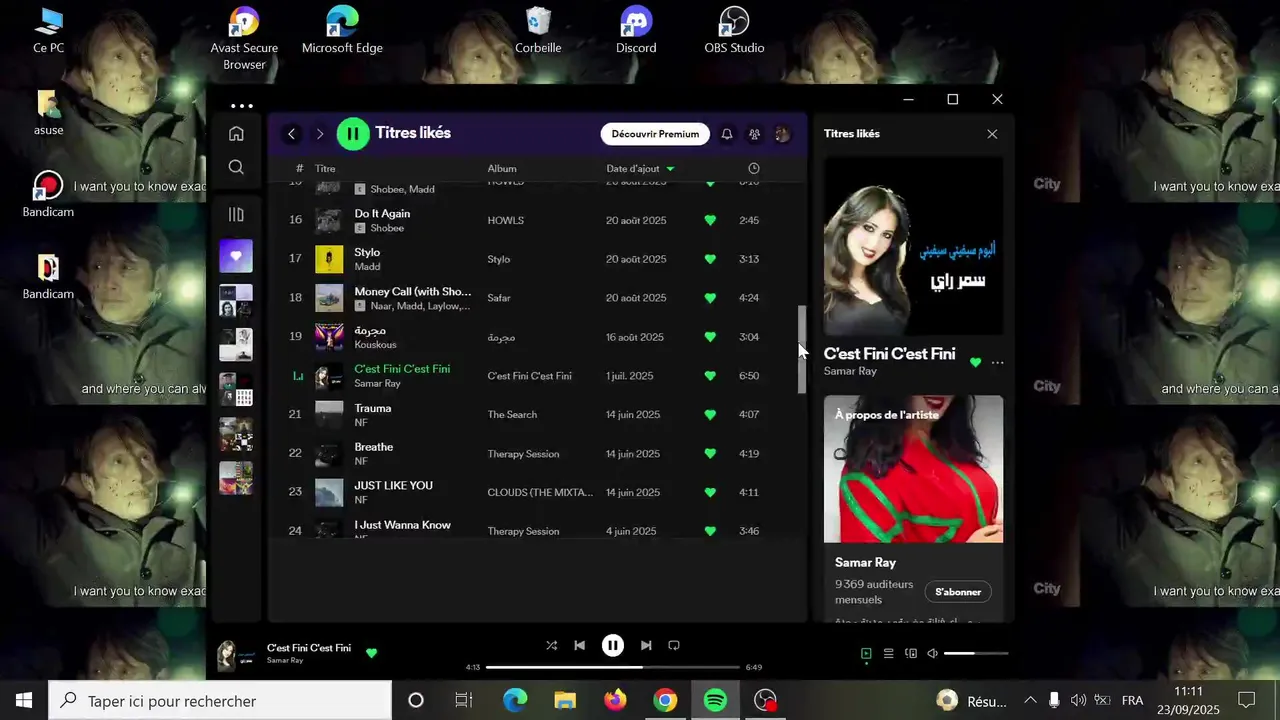Close the Titres likés side panel

992,134
